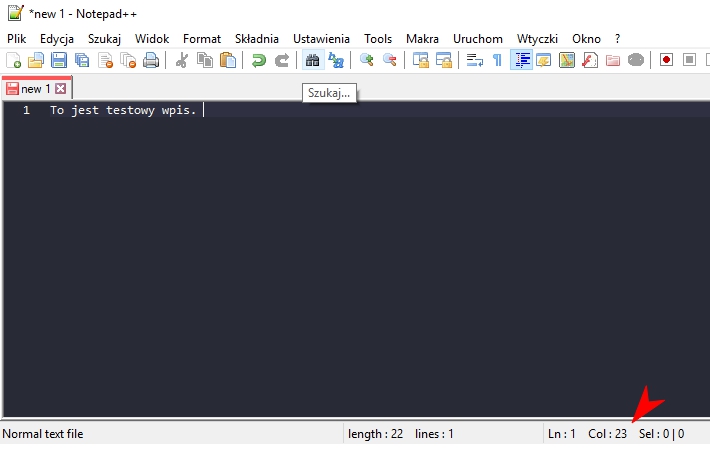Image resolution: width=710 pixels, height=453 pixels.
Task: Zoom out with magnifier minus icon
Action: pos(389,60)
